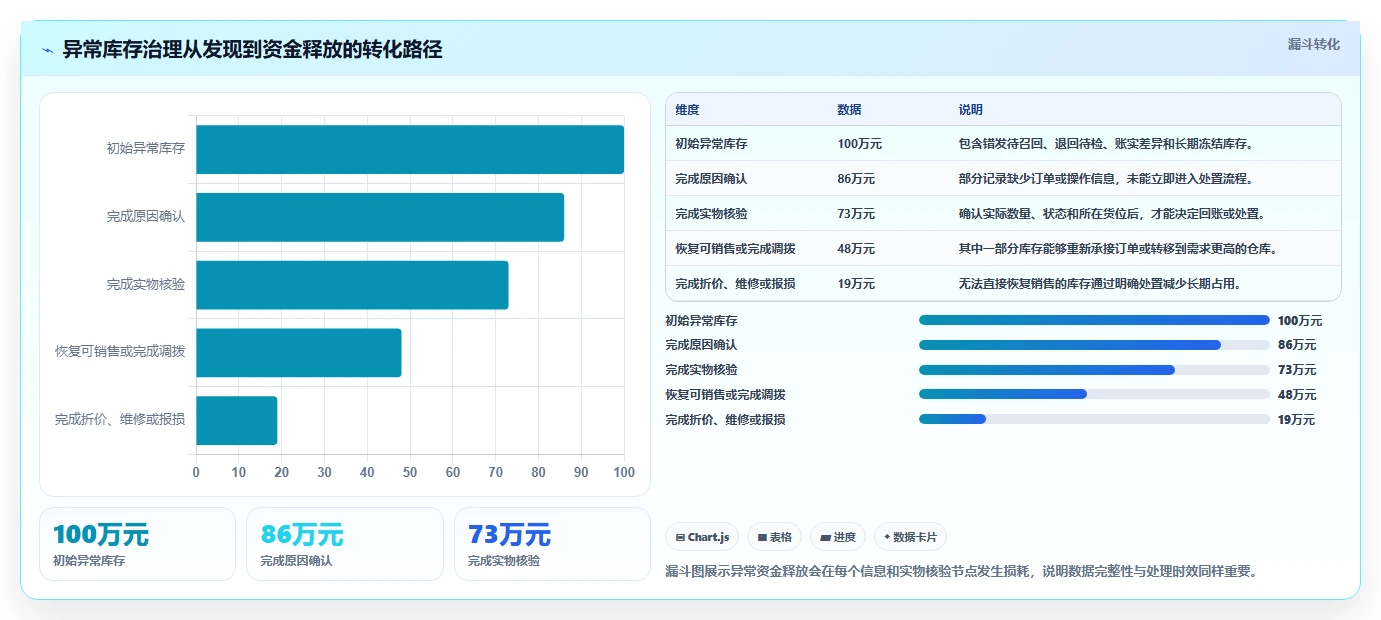1381x620 pixels.
Task: Click the 86万元 value in the table
Action: pos(856,179)
